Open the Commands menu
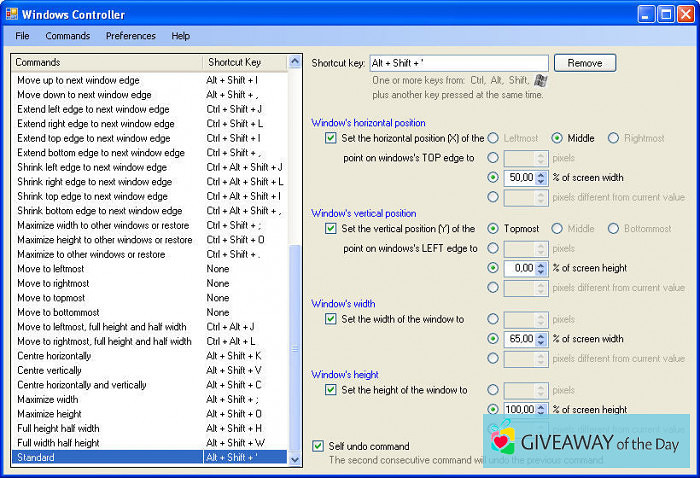The height and width of the screenshot is (478, 700). (67, 36)
